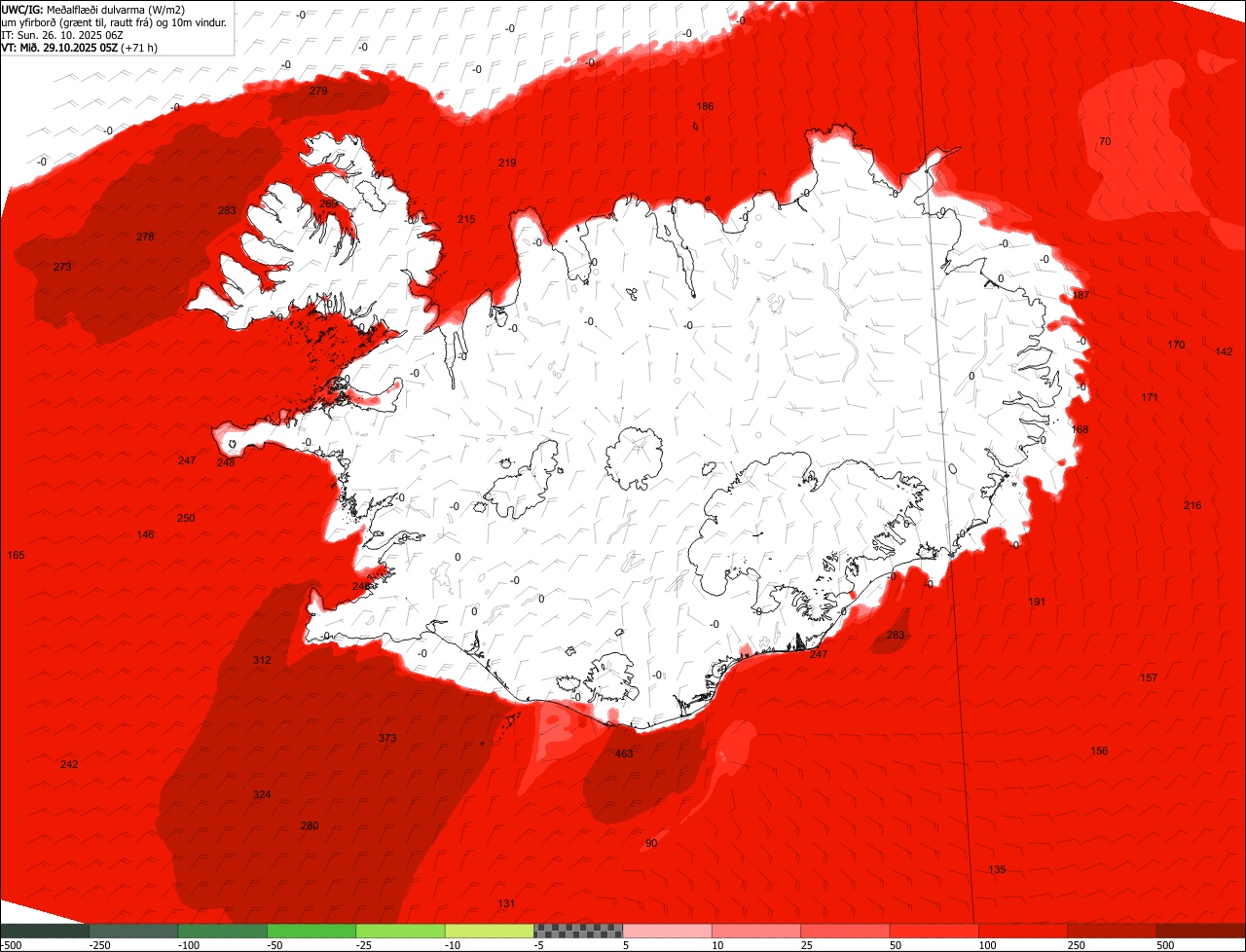1246x952 pixels.
Task: Click the darkest green legend swatch, -500 to -250
Action: [x=44, y=931]
